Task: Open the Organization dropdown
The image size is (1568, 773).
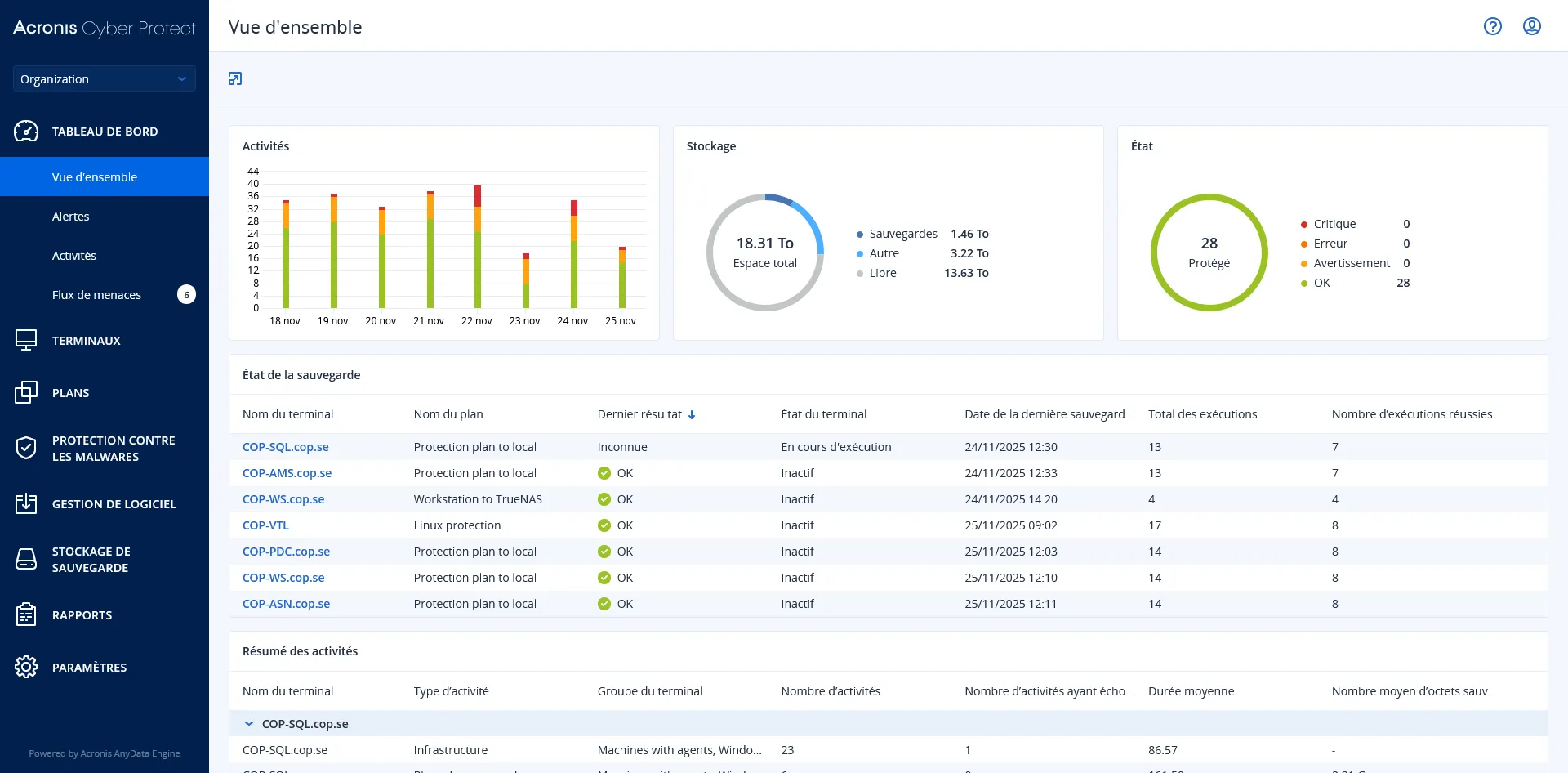Action: (x=104, y=79)
